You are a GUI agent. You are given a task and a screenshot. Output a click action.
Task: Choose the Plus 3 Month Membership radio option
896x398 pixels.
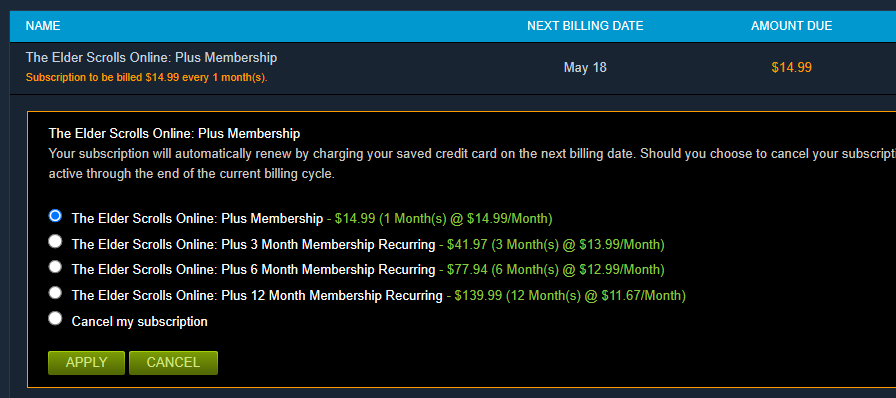pos(55,242)
